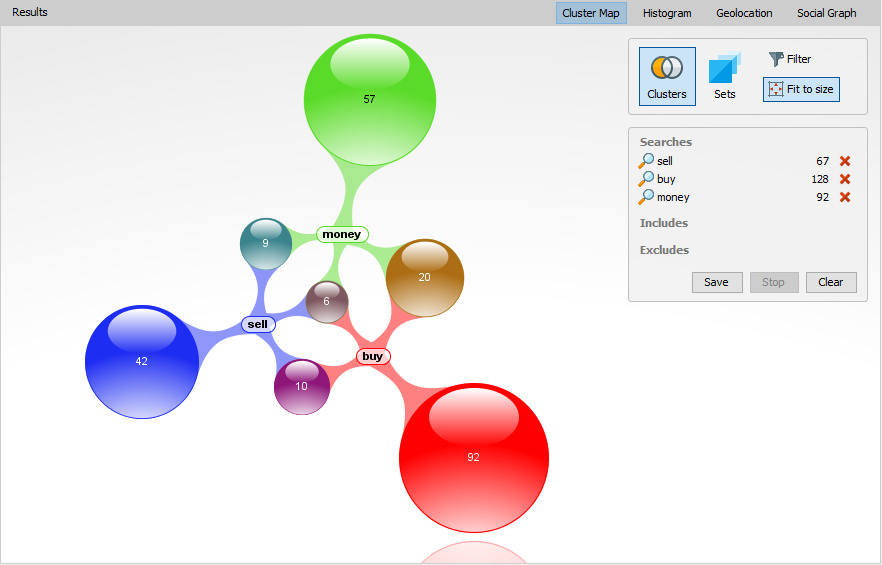Switch to the Sets view icon
The height and width of the screenshot is (565, 882).
(x=724, y=76)
